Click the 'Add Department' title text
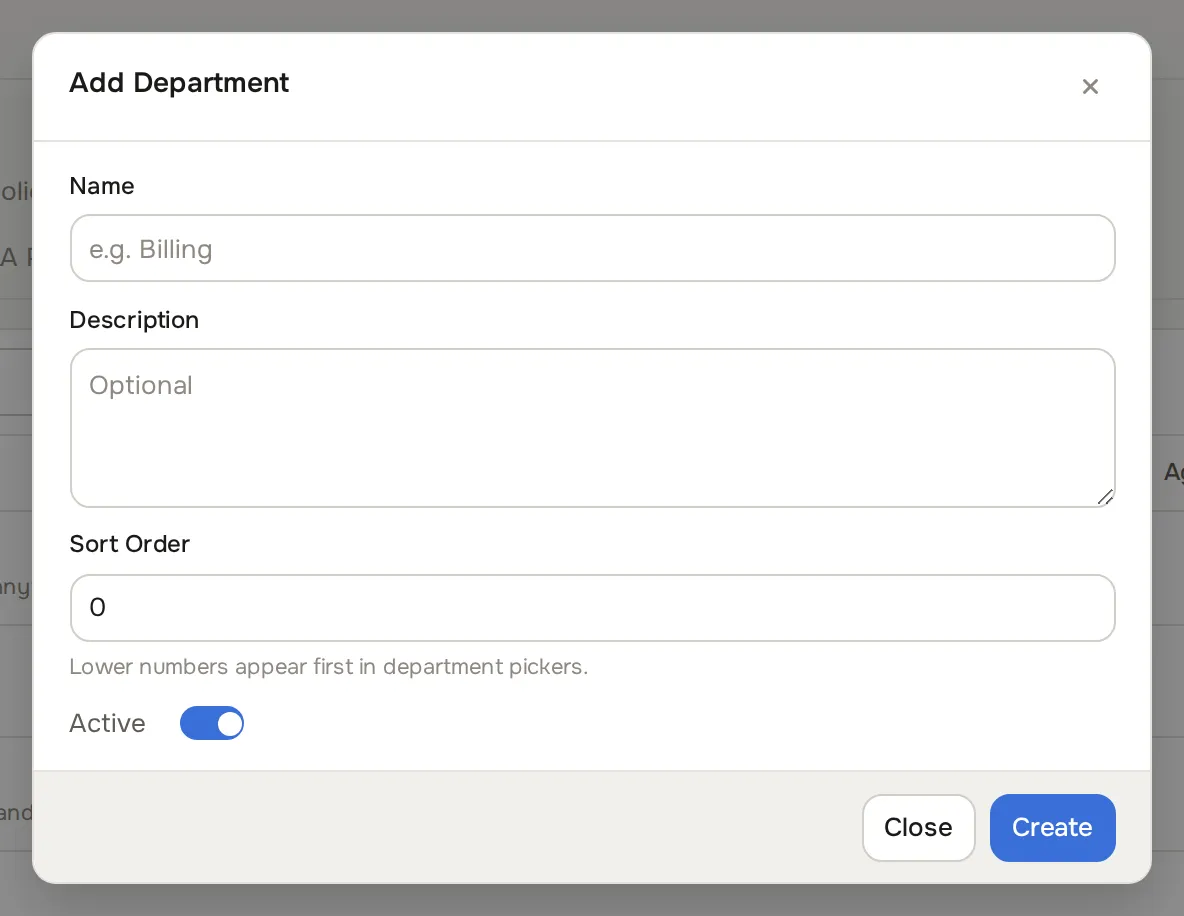Viewport: 1184px width, 916px height. 179,82
